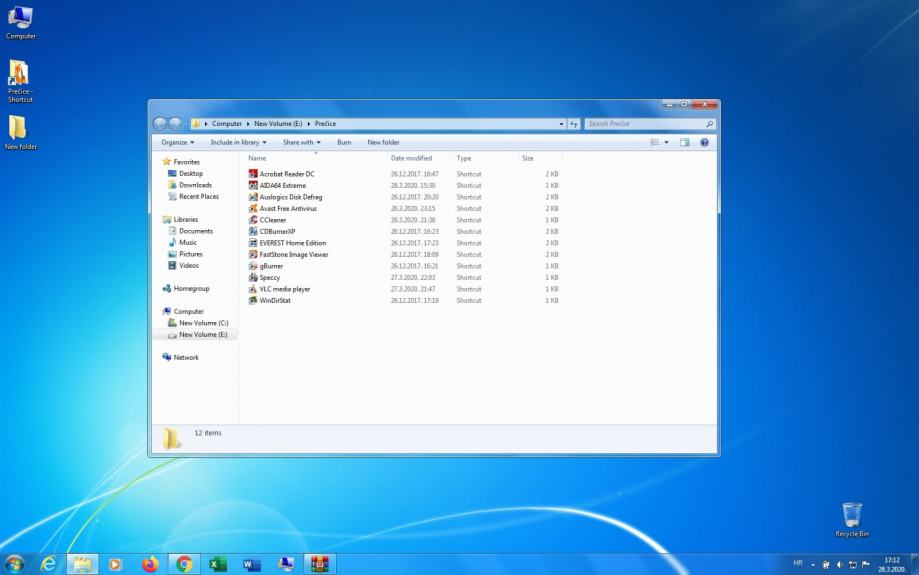
Task: Open the Share with dropdown
Action: (x=301, y=142)
